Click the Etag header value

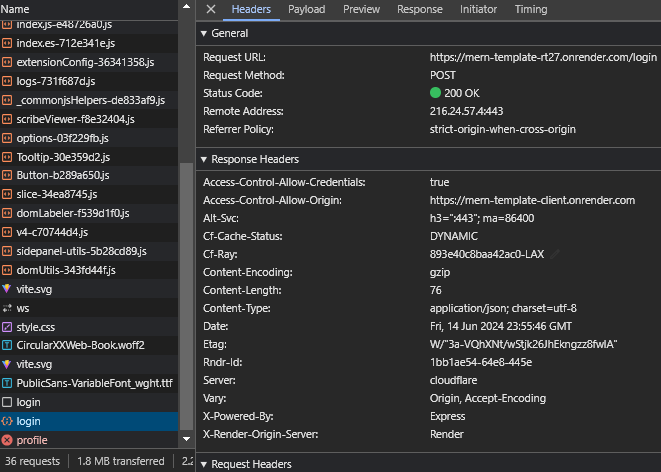pyautogui.click(x=523, y=344)
